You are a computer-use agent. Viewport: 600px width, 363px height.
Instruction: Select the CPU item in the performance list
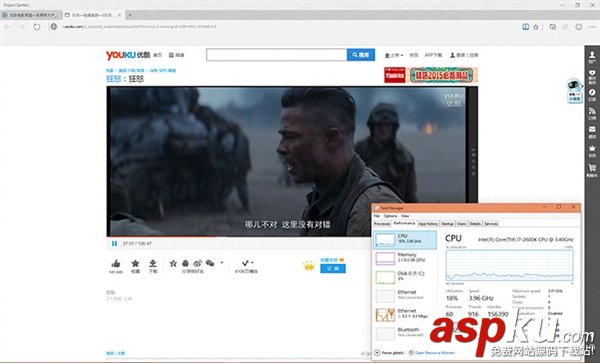[405, 240]
